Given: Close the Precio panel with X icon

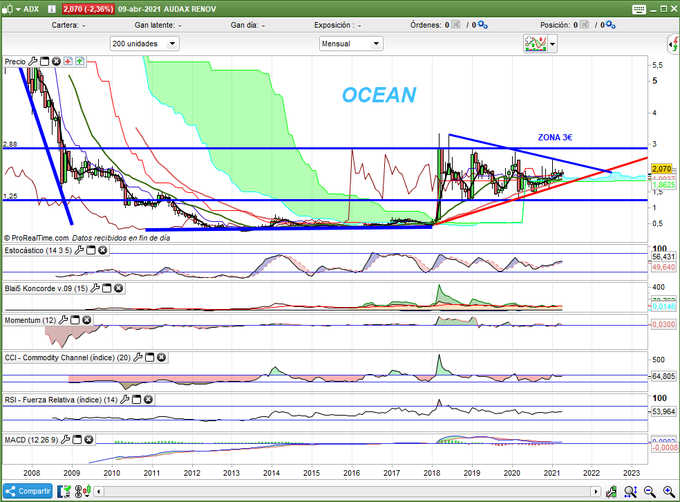Looking at the screenshot, I should [56, 62].
